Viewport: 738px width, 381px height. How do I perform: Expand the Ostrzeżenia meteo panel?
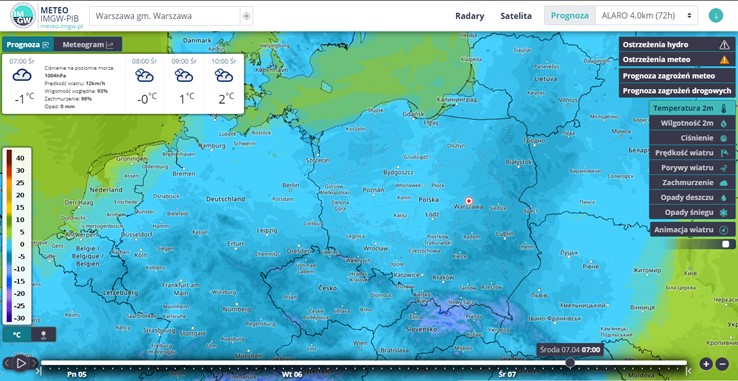point(677,59)
